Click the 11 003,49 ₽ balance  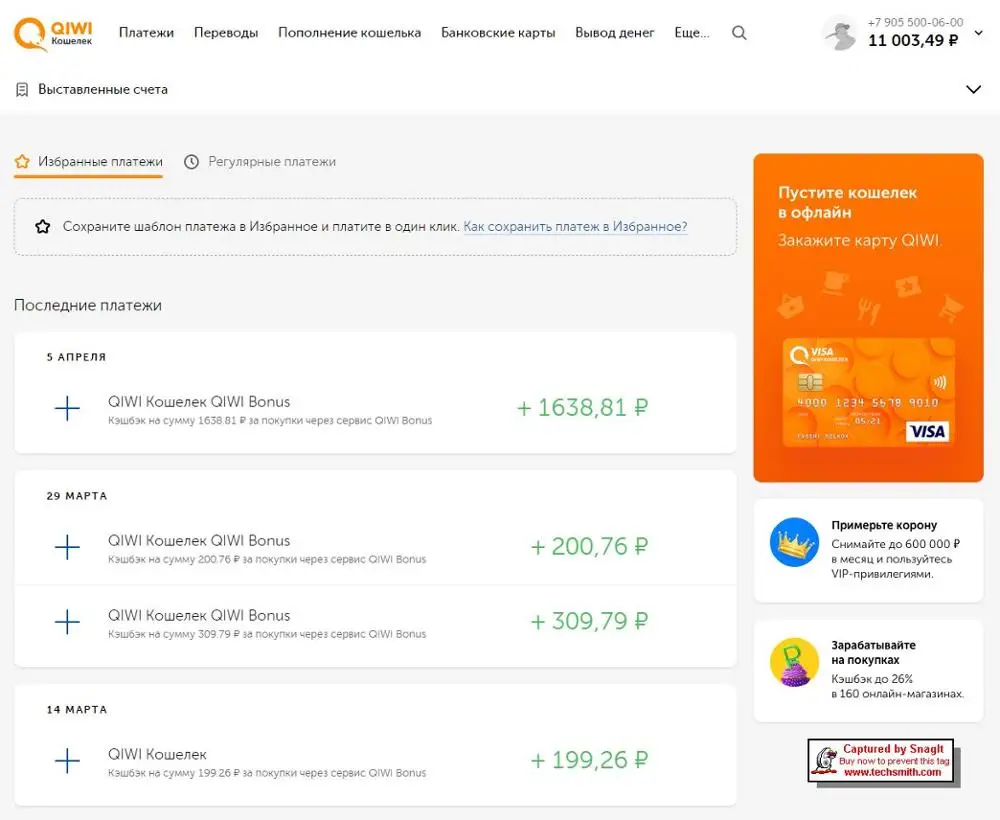pyautogui.click(x=913, y=41)
